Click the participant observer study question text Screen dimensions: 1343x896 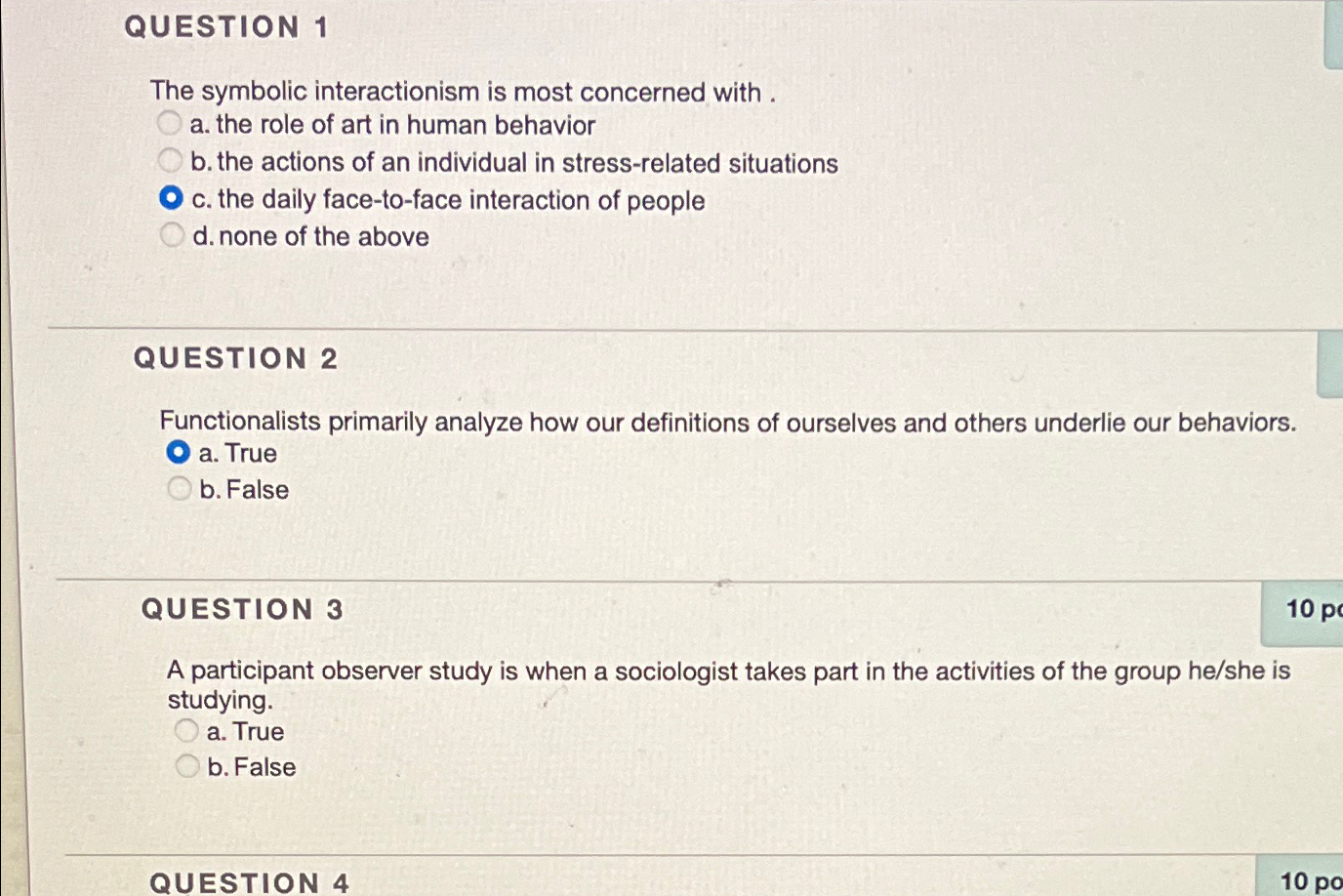727,671
